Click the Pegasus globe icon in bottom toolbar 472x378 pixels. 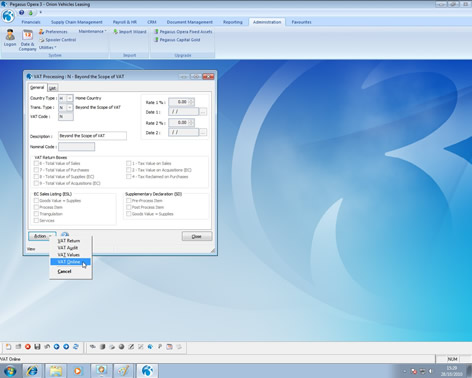pyautogui.click(x=150, y=347)
